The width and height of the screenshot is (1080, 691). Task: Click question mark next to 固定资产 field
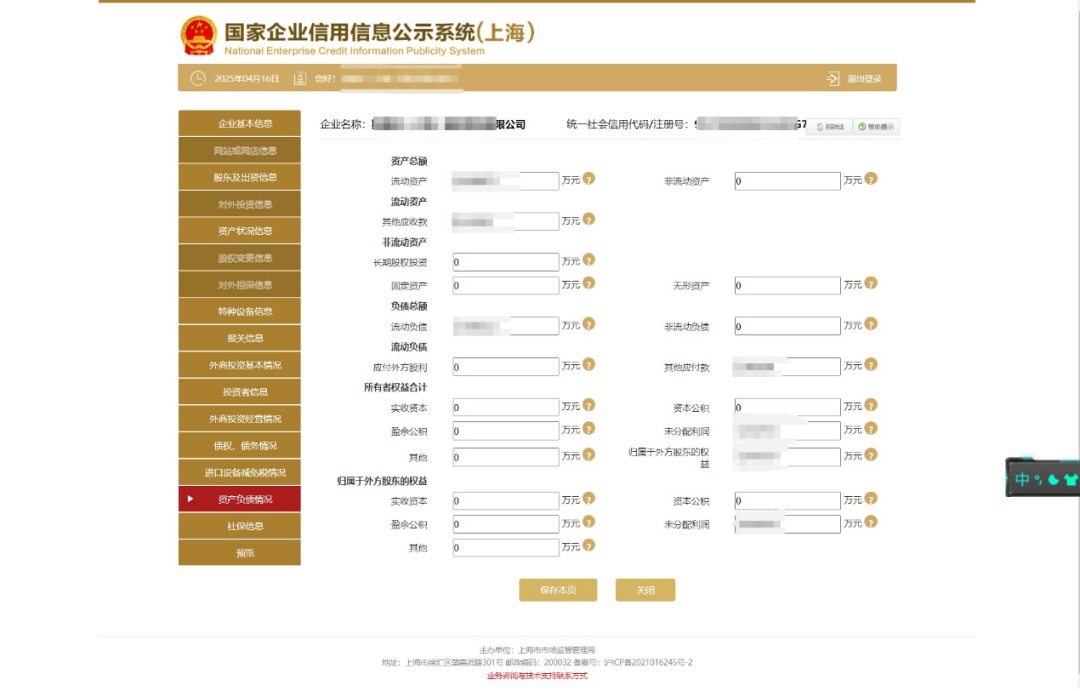coord(588,284)
